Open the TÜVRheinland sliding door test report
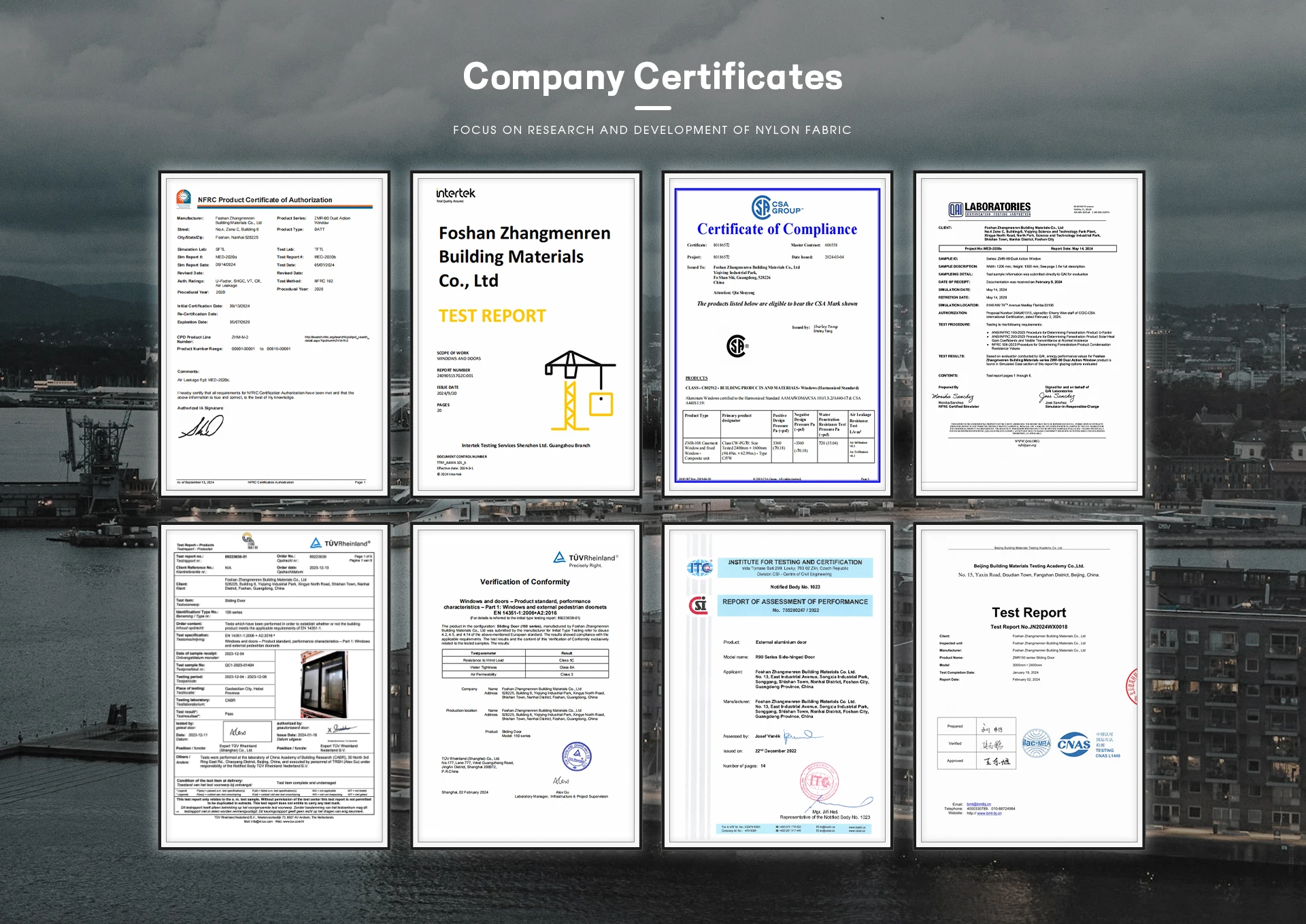 click(274, 685)
